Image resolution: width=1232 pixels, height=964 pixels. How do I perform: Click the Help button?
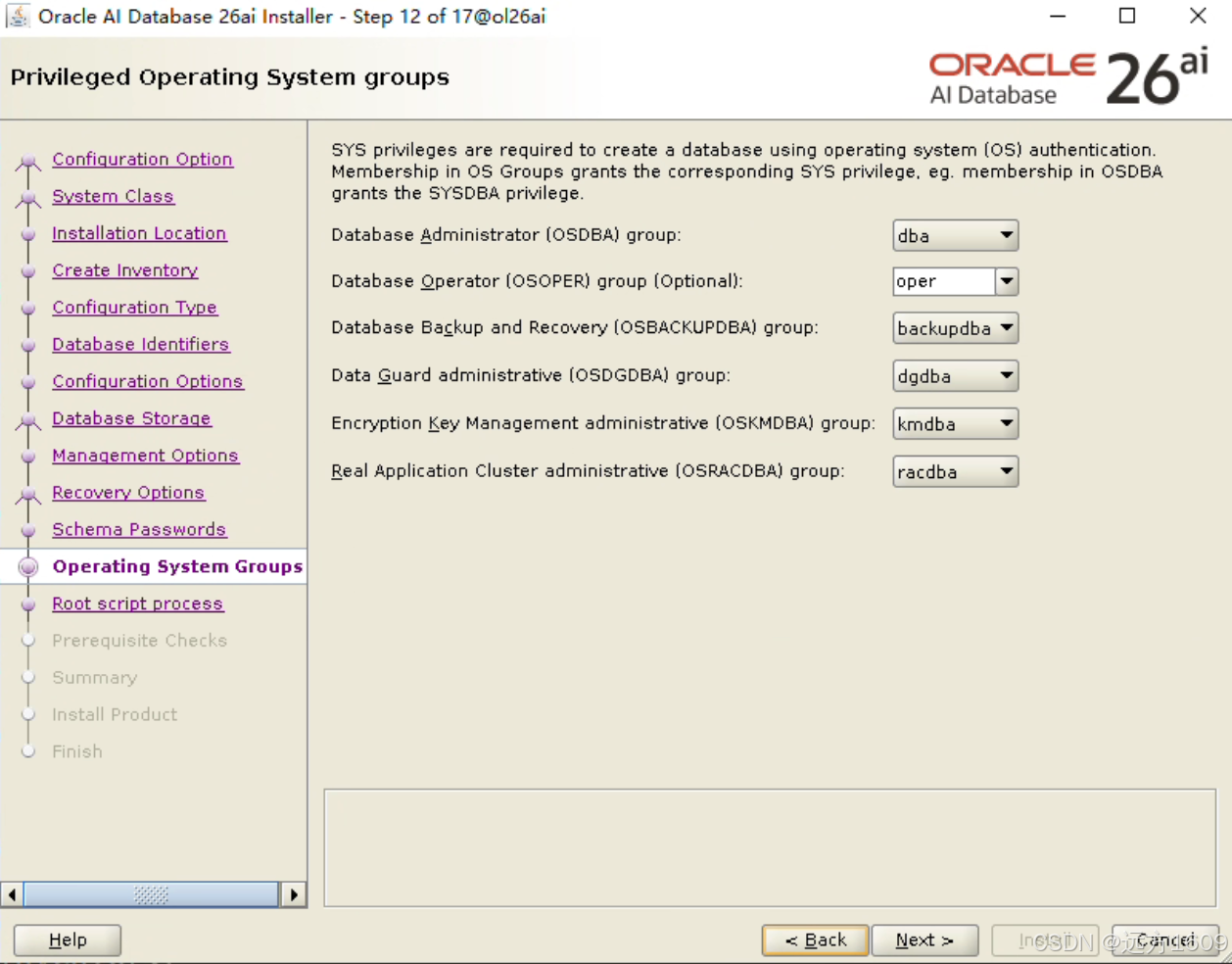[68, 940]
